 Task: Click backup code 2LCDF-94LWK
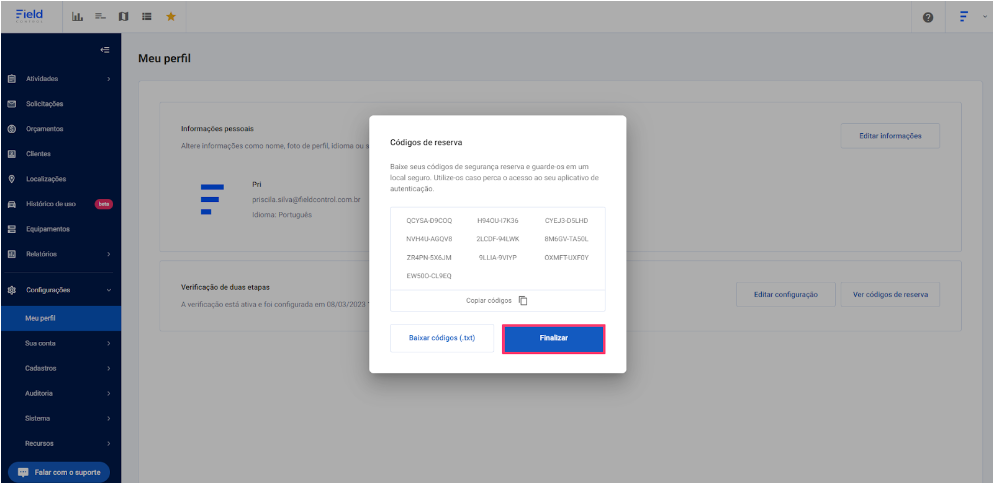(498, 239)
